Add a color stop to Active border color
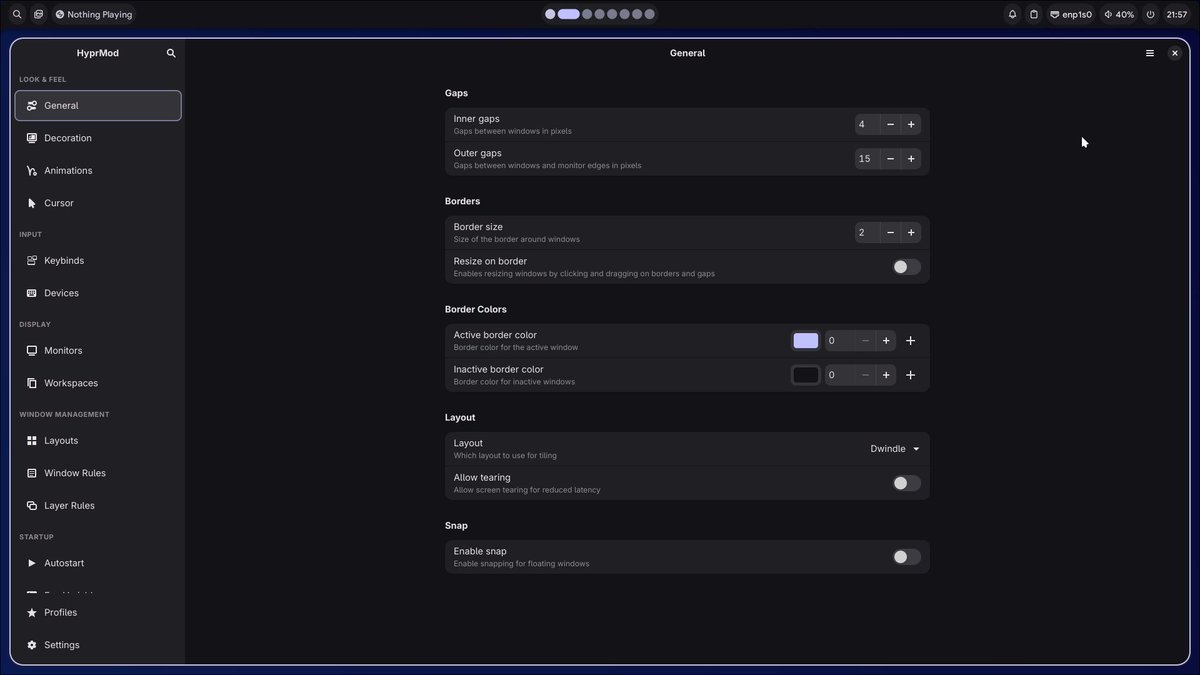This screenshot has height=675, width=1200. [910, 341]
